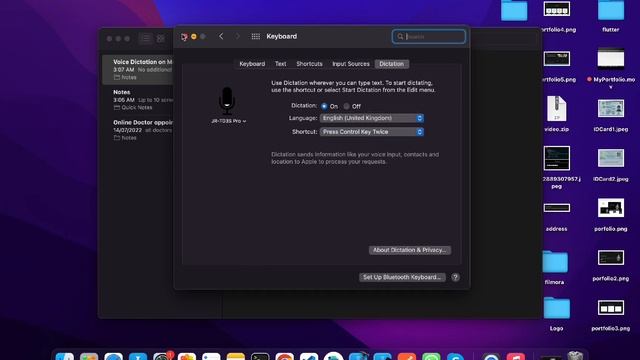Open the Voice Dictation note in Notes window
Screen dimensions: 640x360
138,69
